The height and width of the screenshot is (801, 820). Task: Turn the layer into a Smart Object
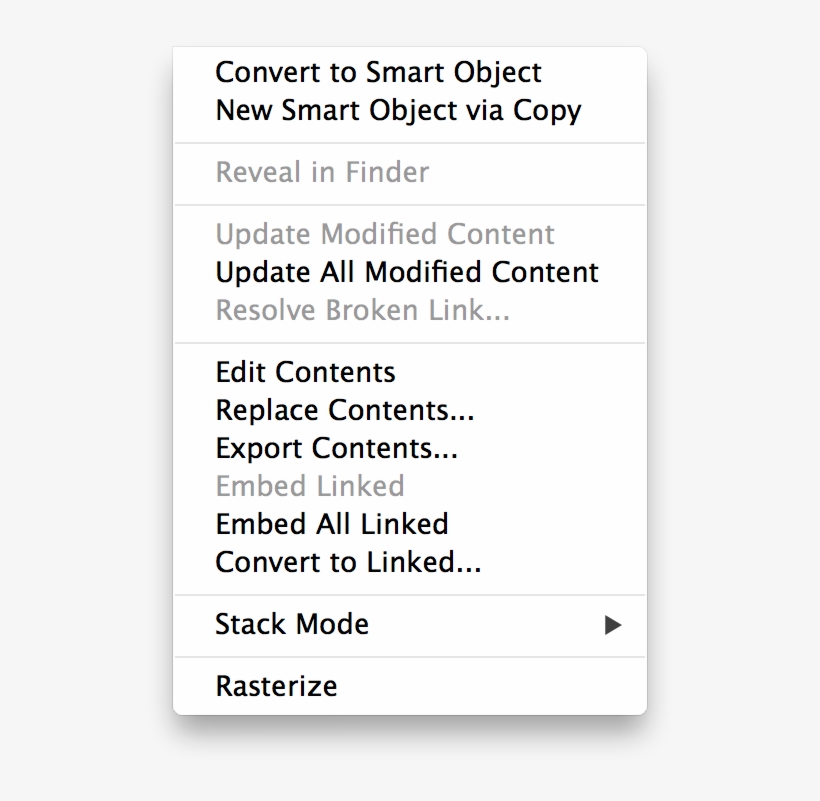click(x=378, y=73)
